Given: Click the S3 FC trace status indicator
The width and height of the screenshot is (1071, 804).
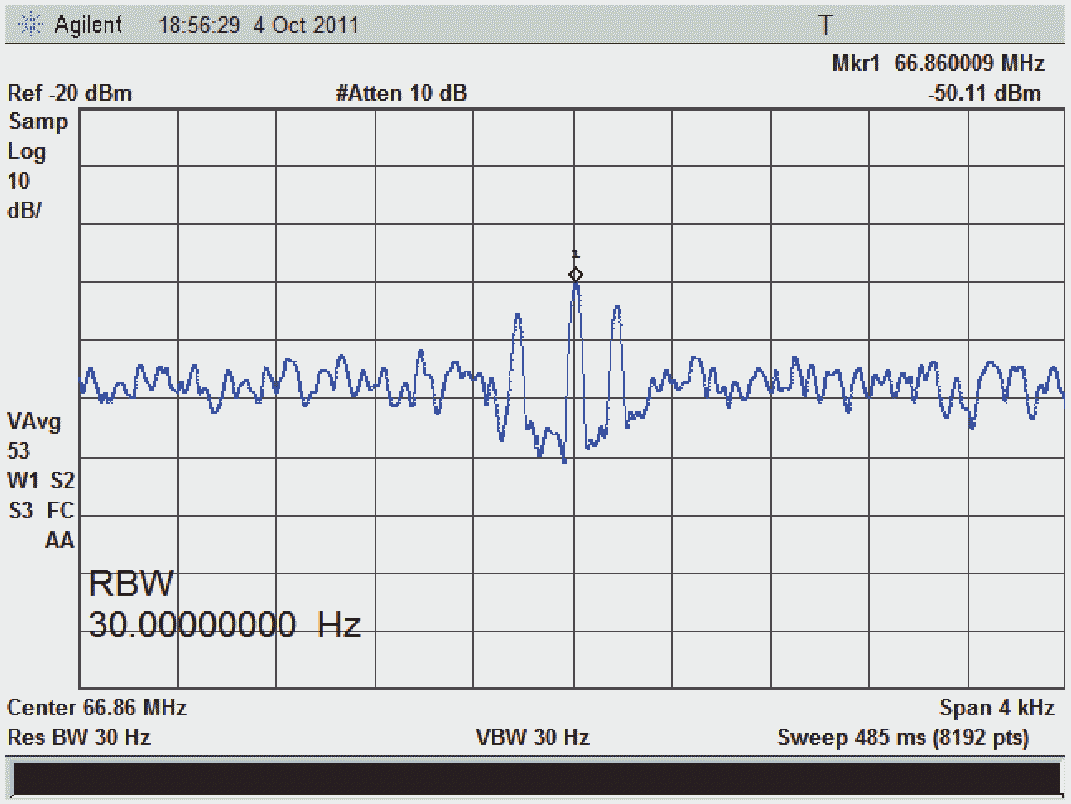Looking at the screenshot, I should 40,510.
